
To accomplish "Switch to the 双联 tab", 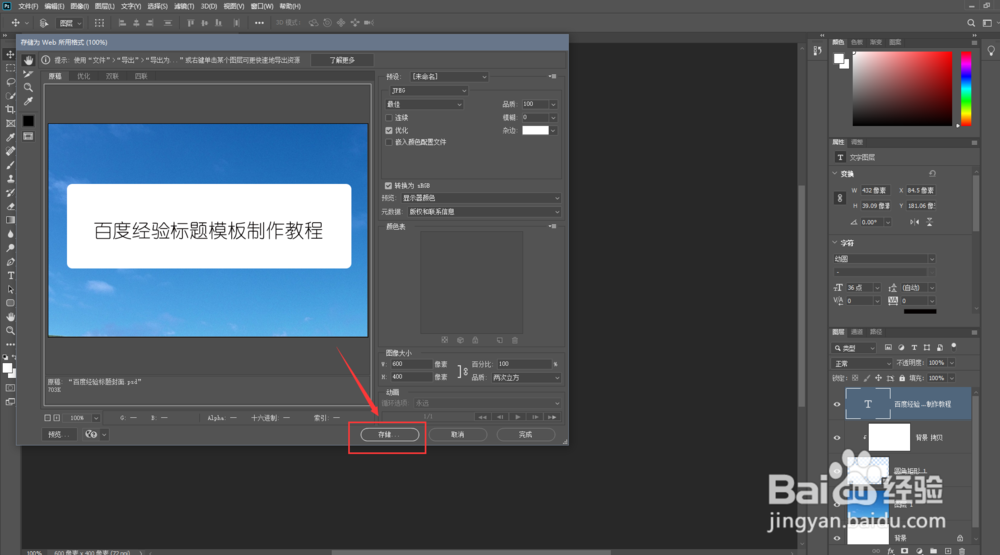I will pyautogui.click(x=112, y=76).
